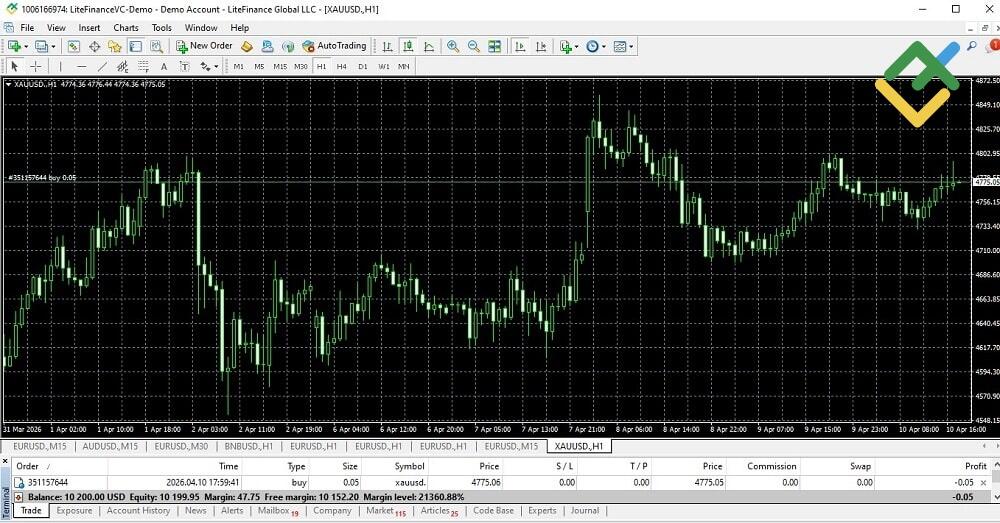Expand the Periods dropdown arrow
The width and height of the screenshot is (1000, 523).
click(604, 46)
